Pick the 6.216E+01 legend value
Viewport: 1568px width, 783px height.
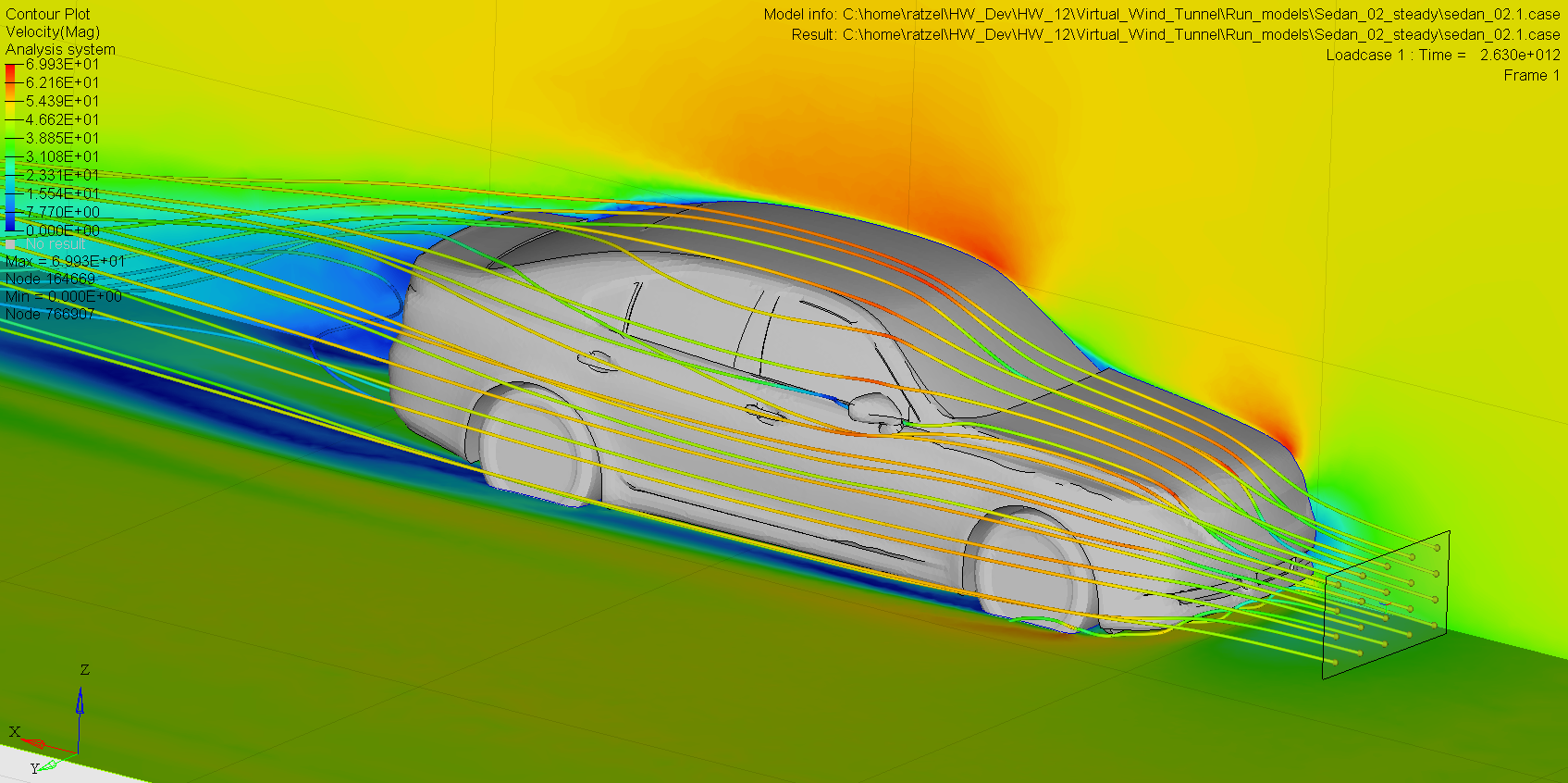coord(62,82)
